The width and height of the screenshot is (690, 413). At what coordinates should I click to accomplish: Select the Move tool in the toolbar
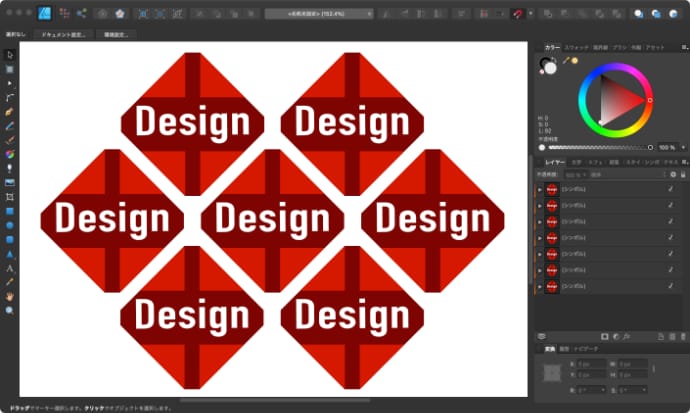(10, 55)
